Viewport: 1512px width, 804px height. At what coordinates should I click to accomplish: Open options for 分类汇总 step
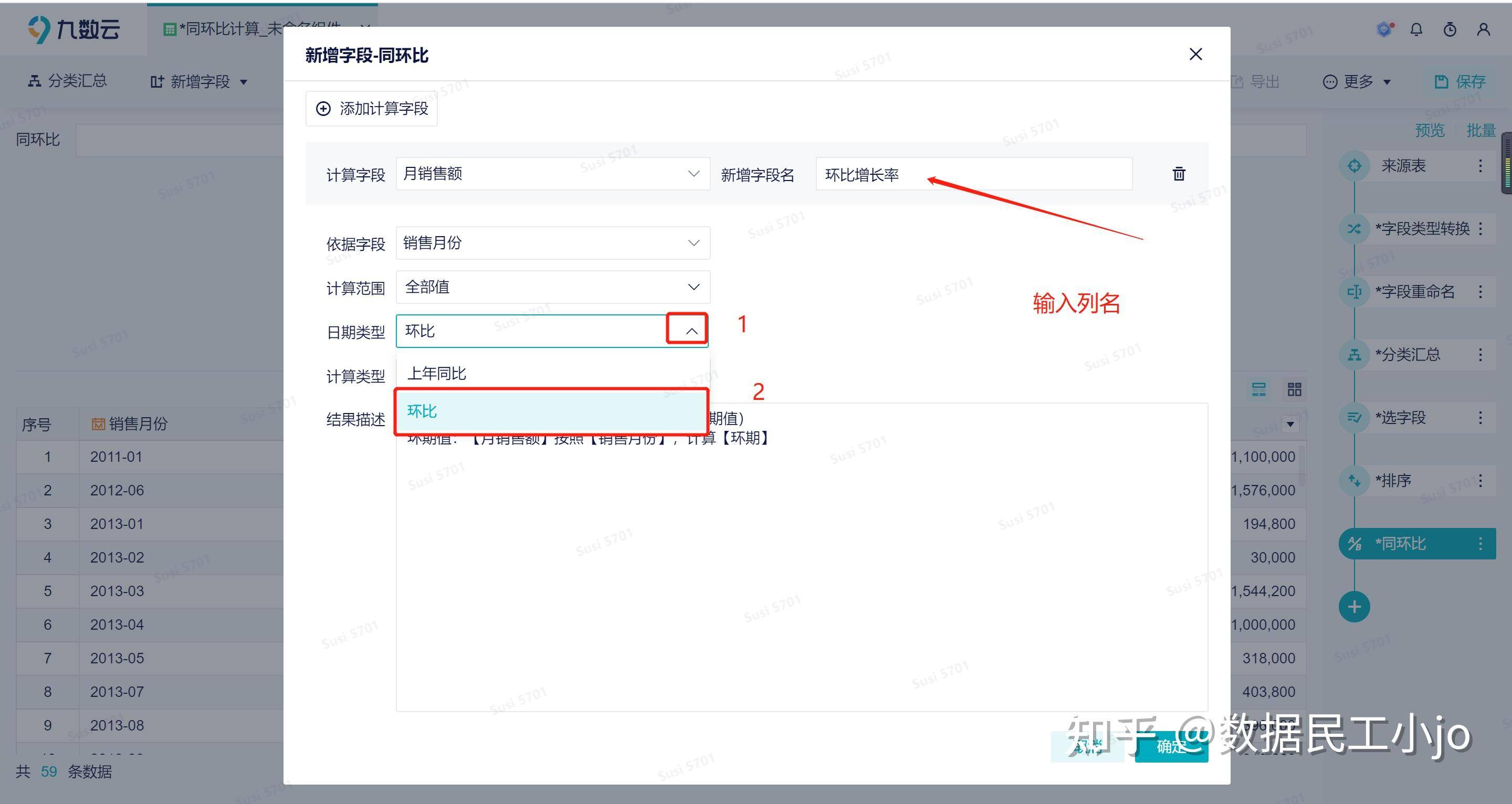click(1480, 354)
